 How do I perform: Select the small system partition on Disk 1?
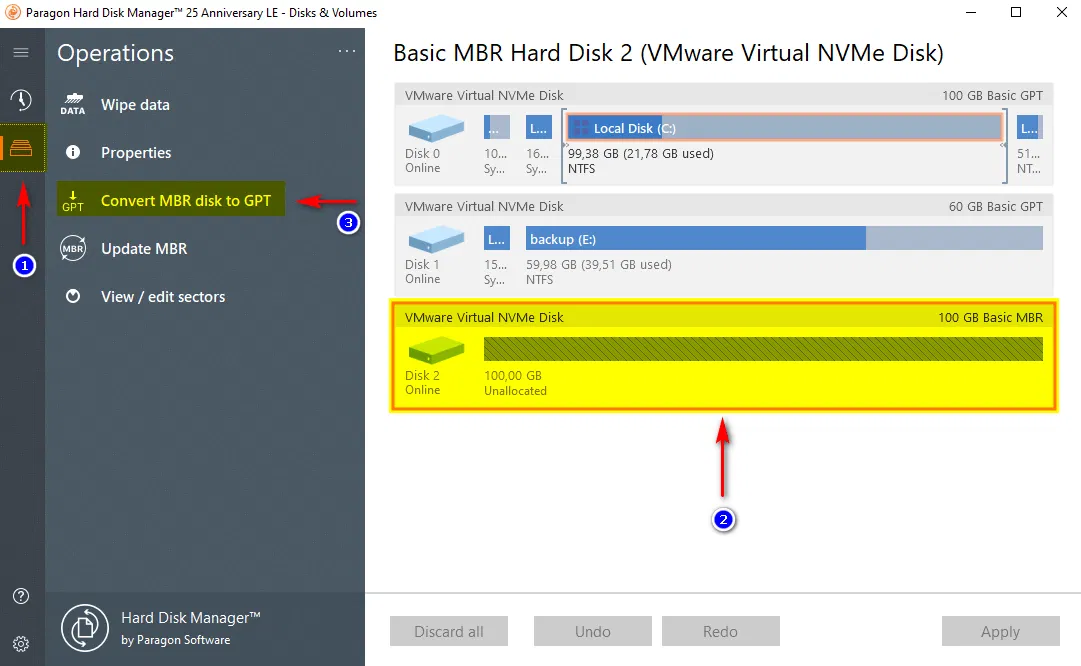pos(497,239)
